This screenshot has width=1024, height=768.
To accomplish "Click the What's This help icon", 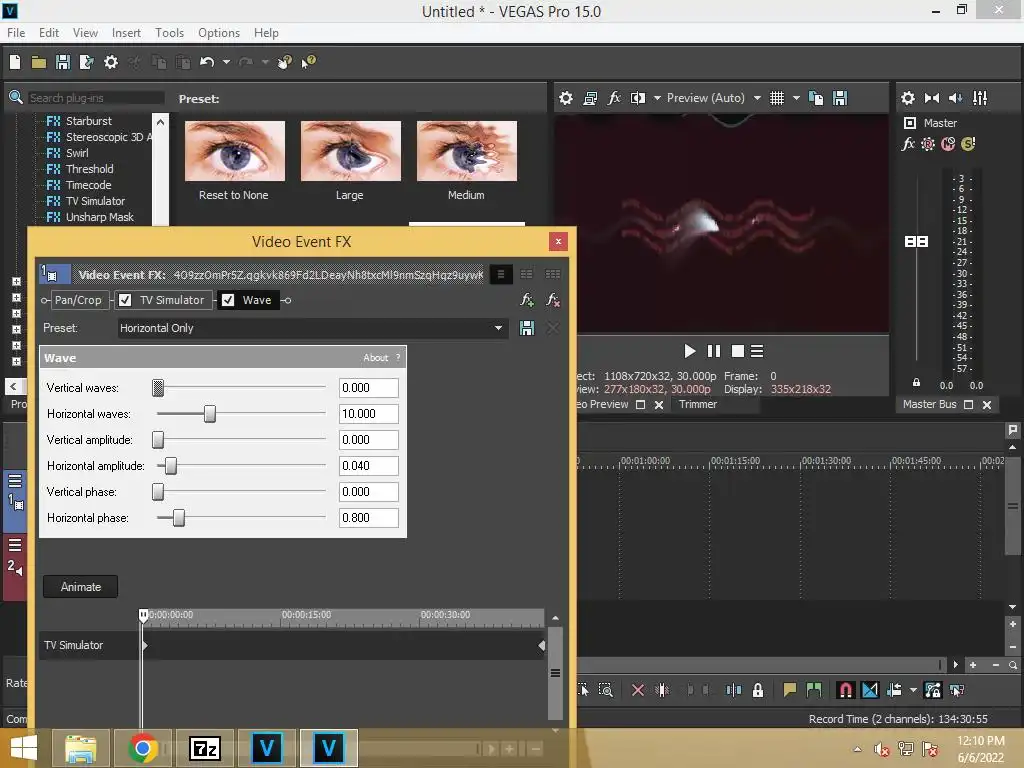I will coord(308,62).
